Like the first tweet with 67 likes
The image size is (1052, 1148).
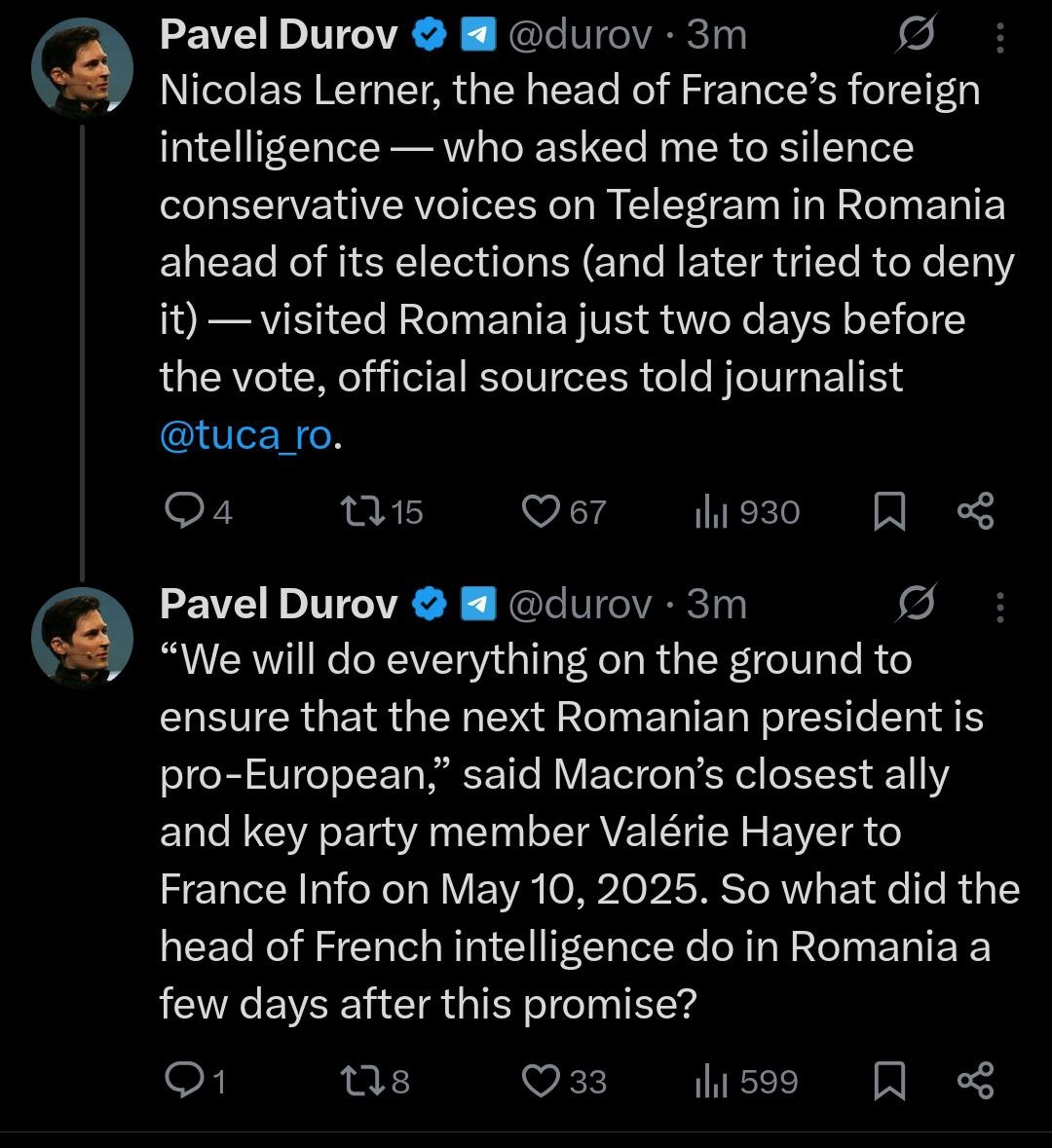point(541,511)
